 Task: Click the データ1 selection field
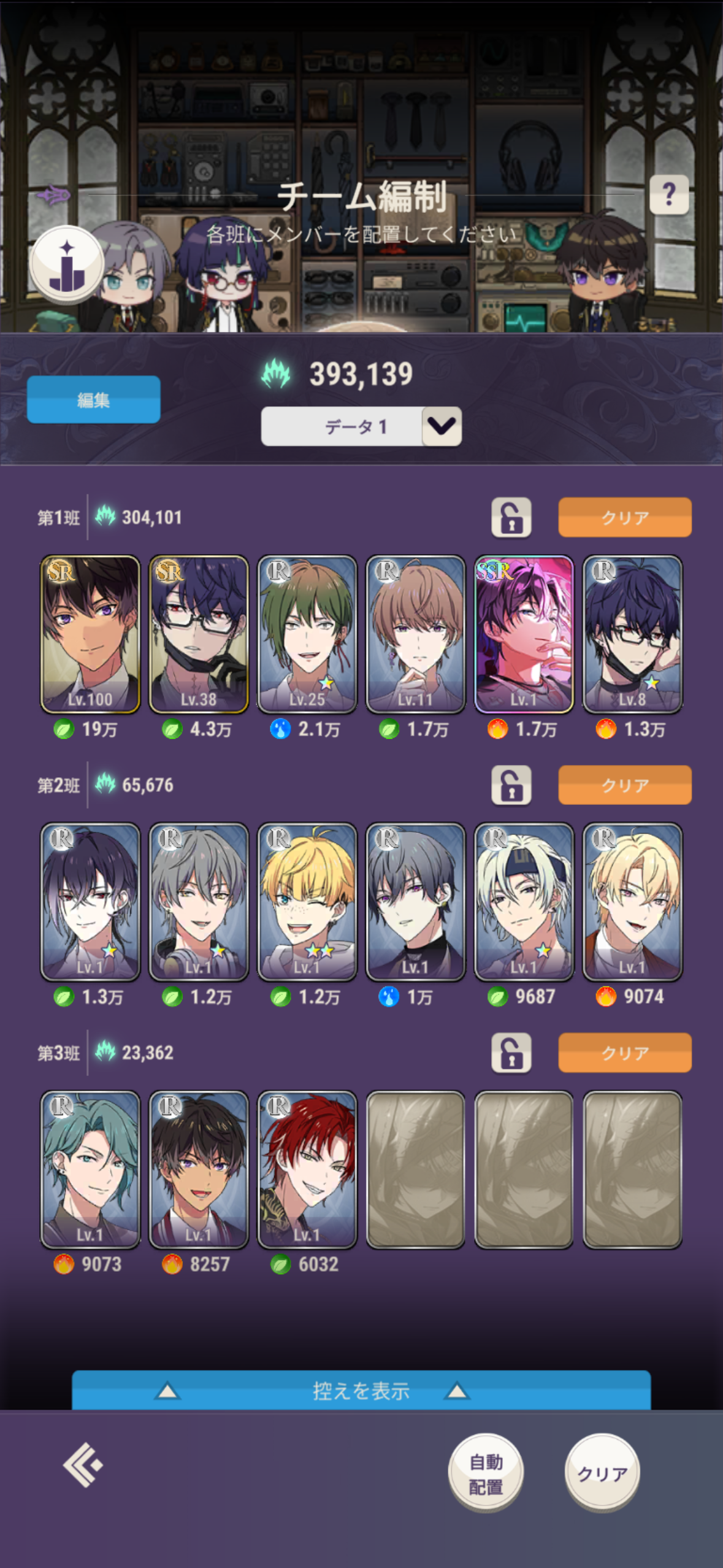pos(361,426)
